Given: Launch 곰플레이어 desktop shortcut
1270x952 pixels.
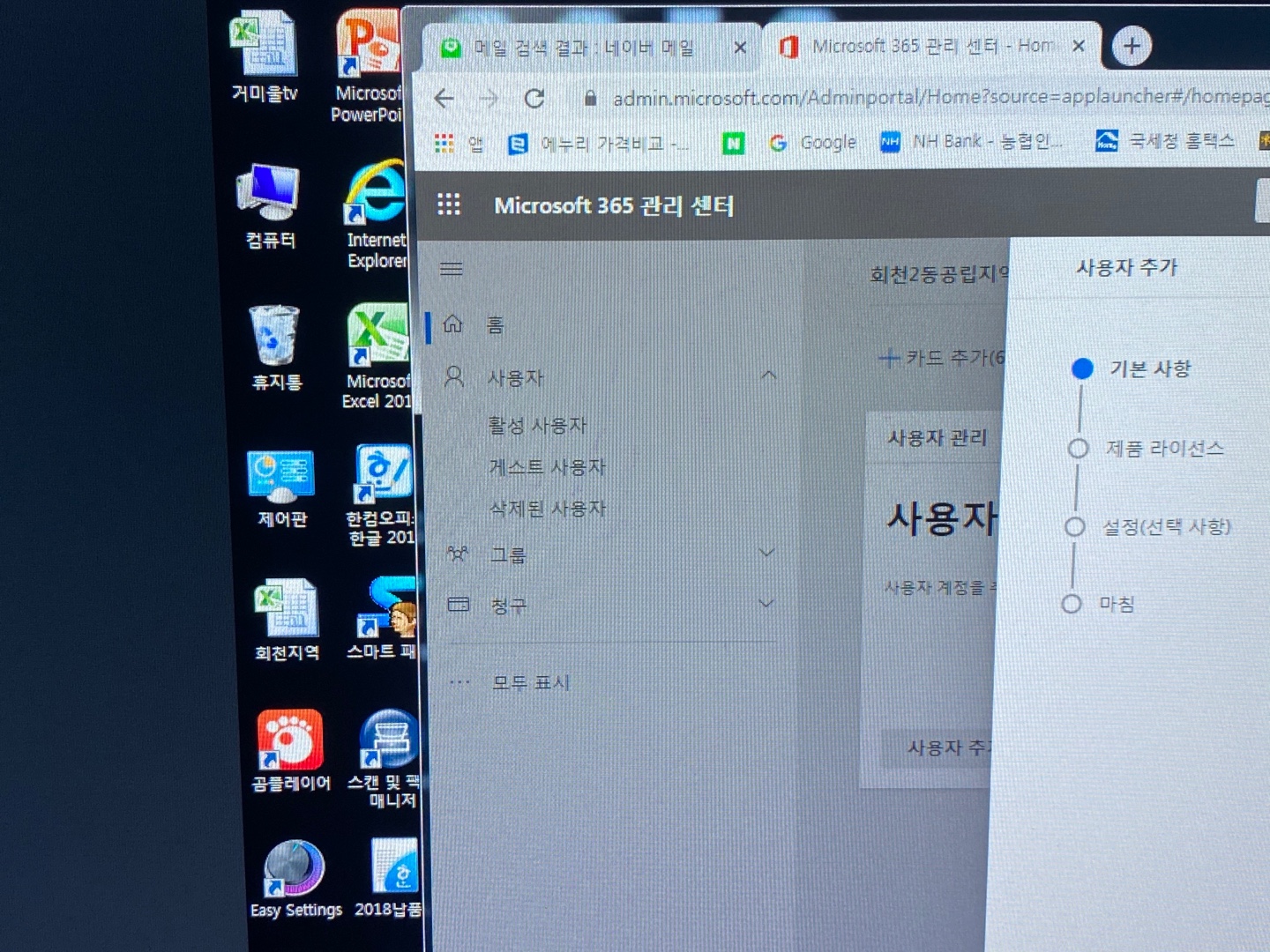Looking at the screenshot, I should [291, 750].
